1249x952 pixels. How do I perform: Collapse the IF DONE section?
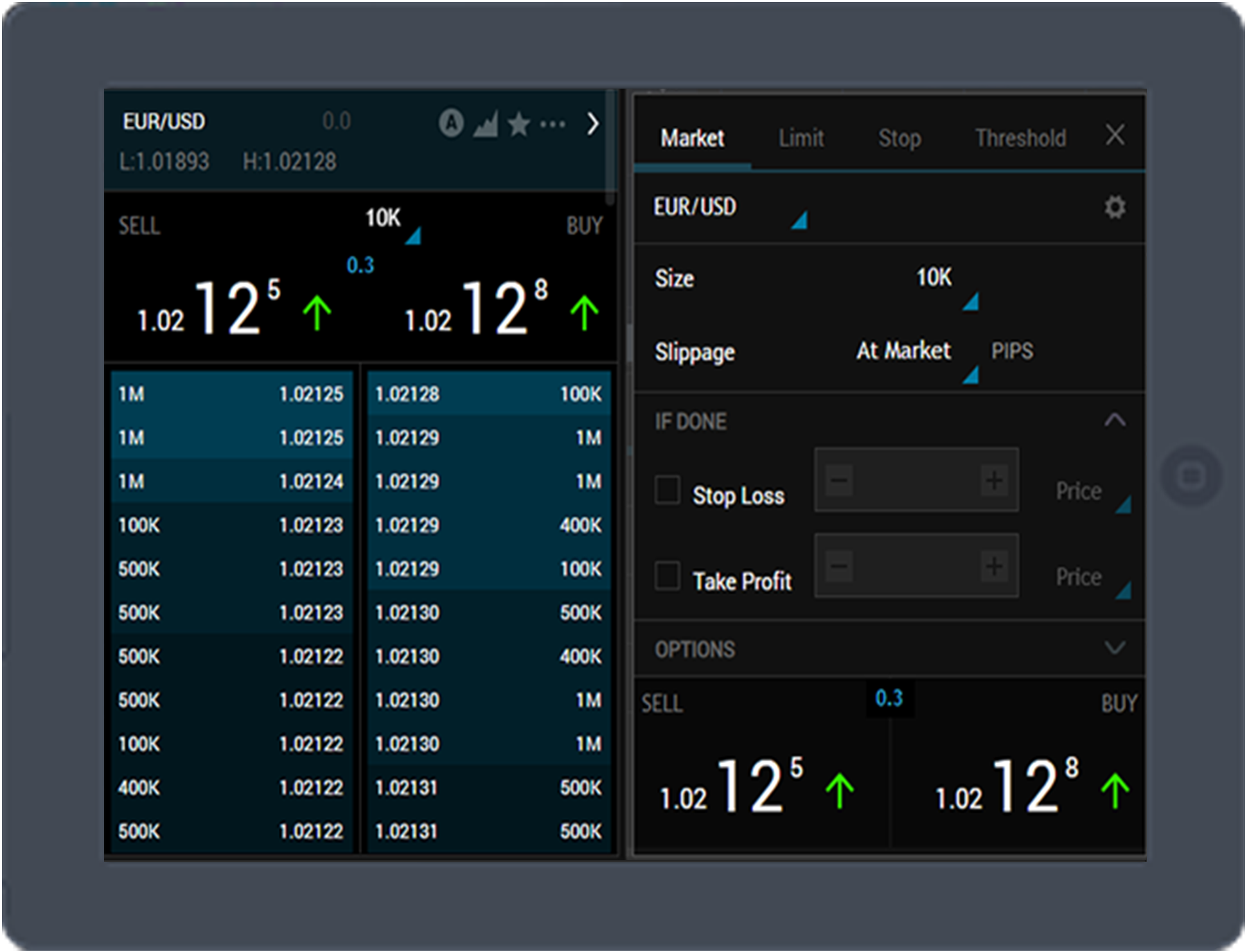[1114, 421]
